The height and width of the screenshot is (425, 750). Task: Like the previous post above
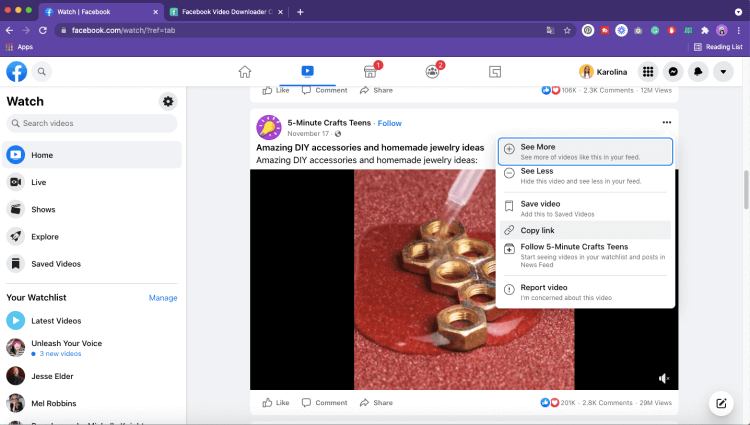tap(276, 90)
